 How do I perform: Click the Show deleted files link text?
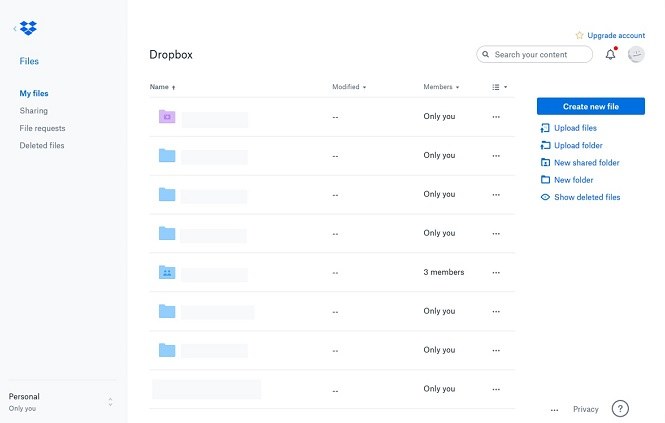pyautogui.click(x=587, y=197)
